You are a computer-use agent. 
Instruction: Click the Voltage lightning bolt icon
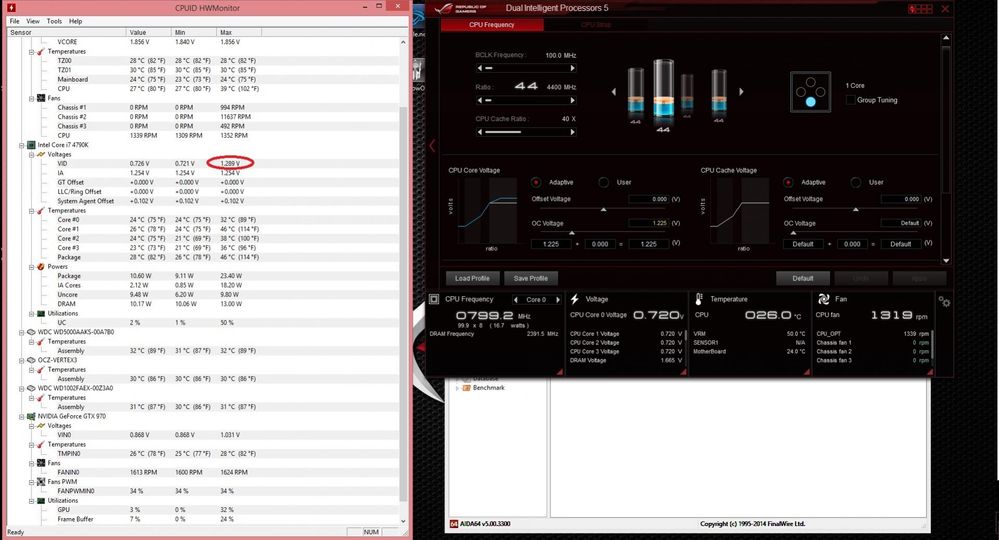(575, 299)
